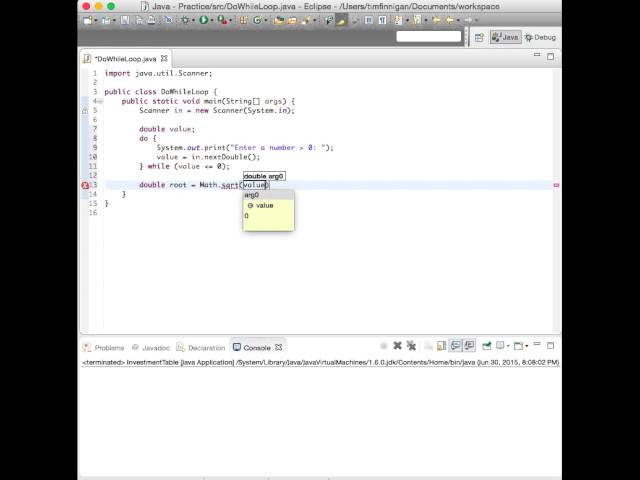Viewport: 640px width, 480px height.
Task: Click the Remove Launch X icon in console
Action: pos(398,346)
